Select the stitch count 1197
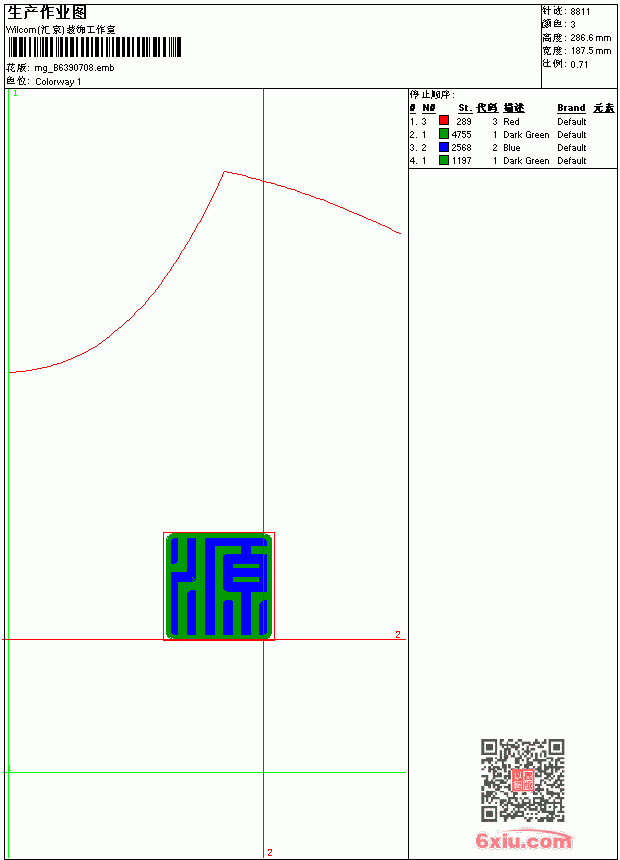The image size is (620, 860). coord(461,161)
